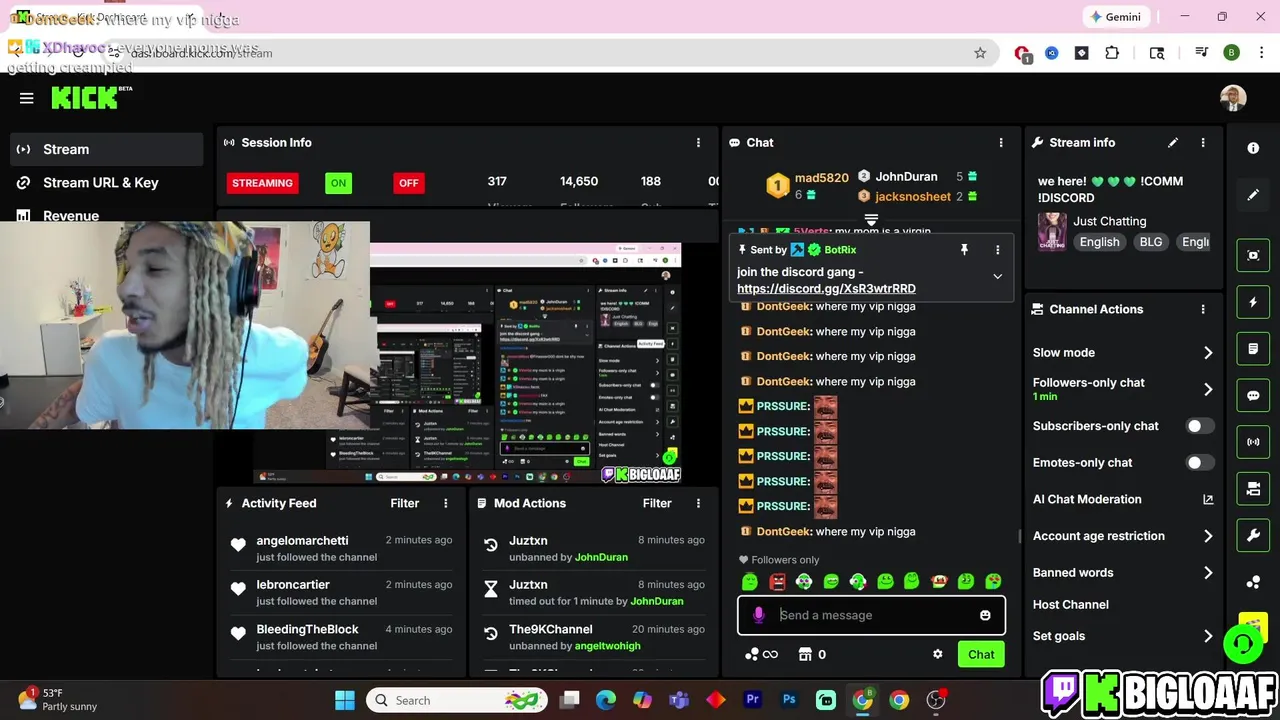
Task: Open Chrome extensions puzzle icon
Action: click(x=1112, y=53)
